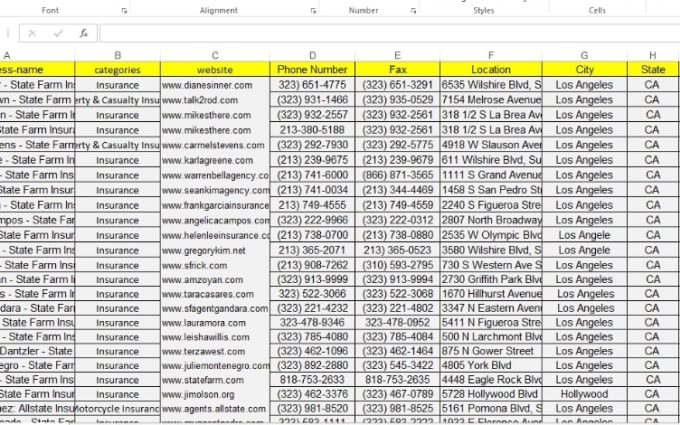
Task: Select phone number (213) 908-7262
Action: [312, 265]
